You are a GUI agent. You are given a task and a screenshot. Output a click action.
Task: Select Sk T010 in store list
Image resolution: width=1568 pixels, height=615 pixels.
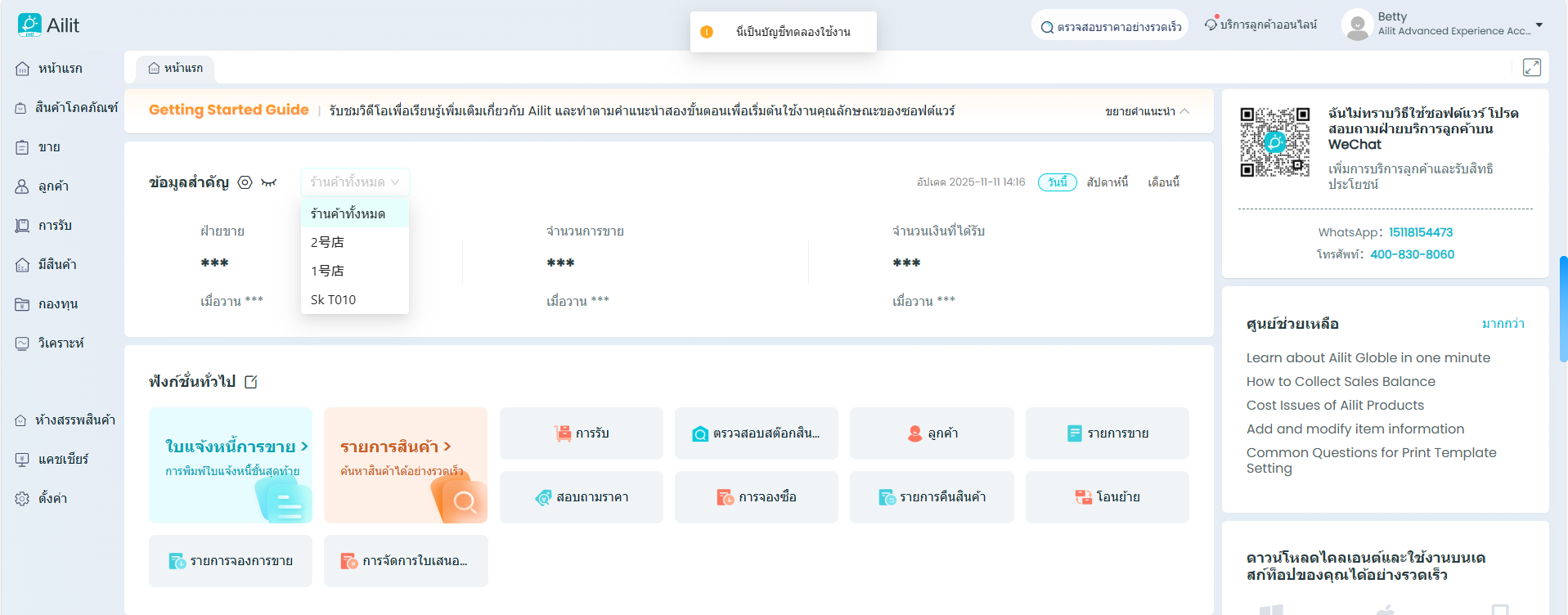(334, 300)
